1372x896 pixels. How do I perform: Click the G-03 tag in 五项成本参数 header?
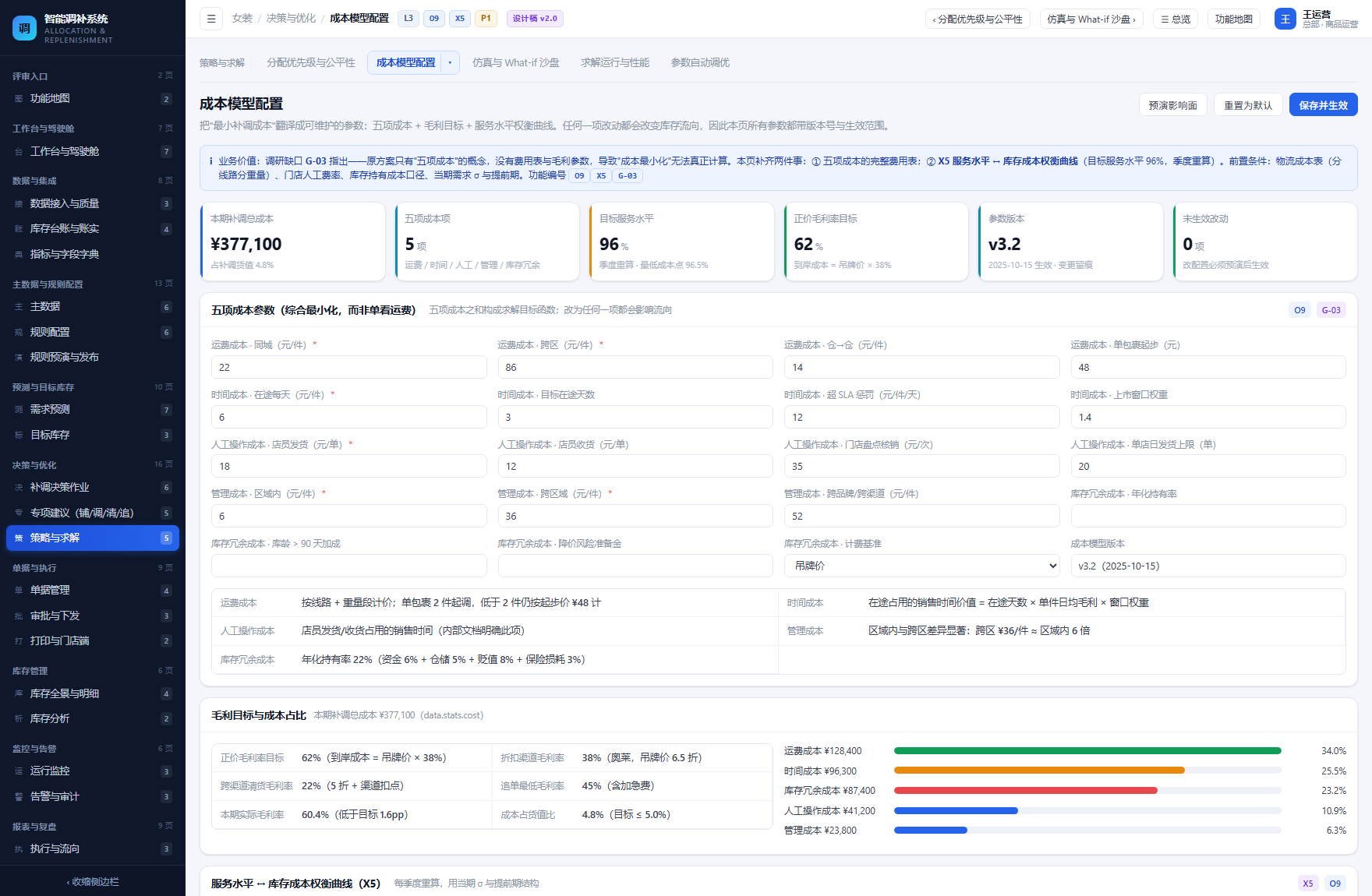pos(1331,310)
